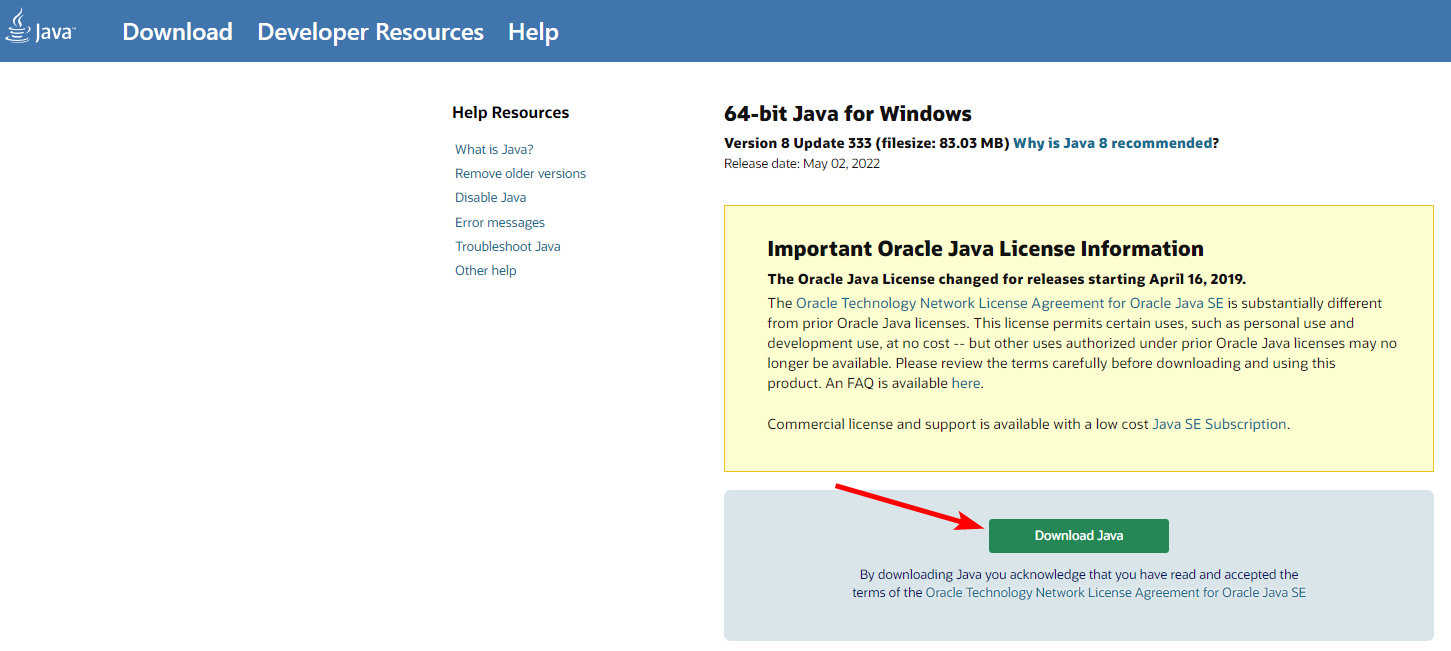Open the 'What is Java?' help link
Screen dimensions: 1451x651
point(494,149)
